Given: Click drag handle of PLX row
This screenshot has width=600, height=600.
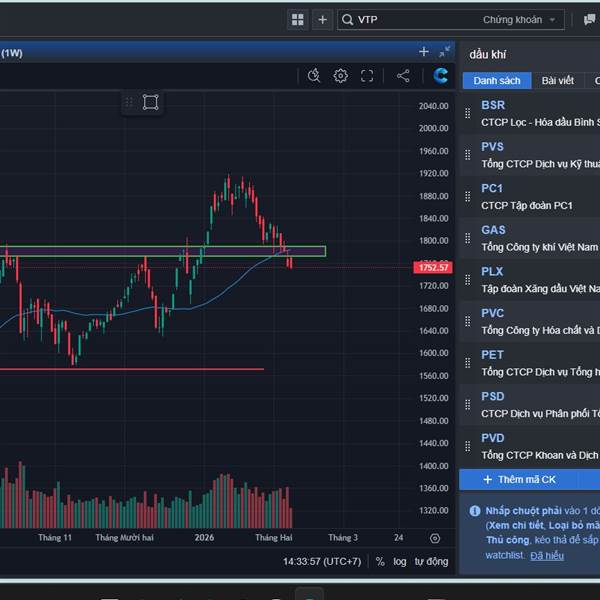Looking at the screenshot, I should coord(468,280).
